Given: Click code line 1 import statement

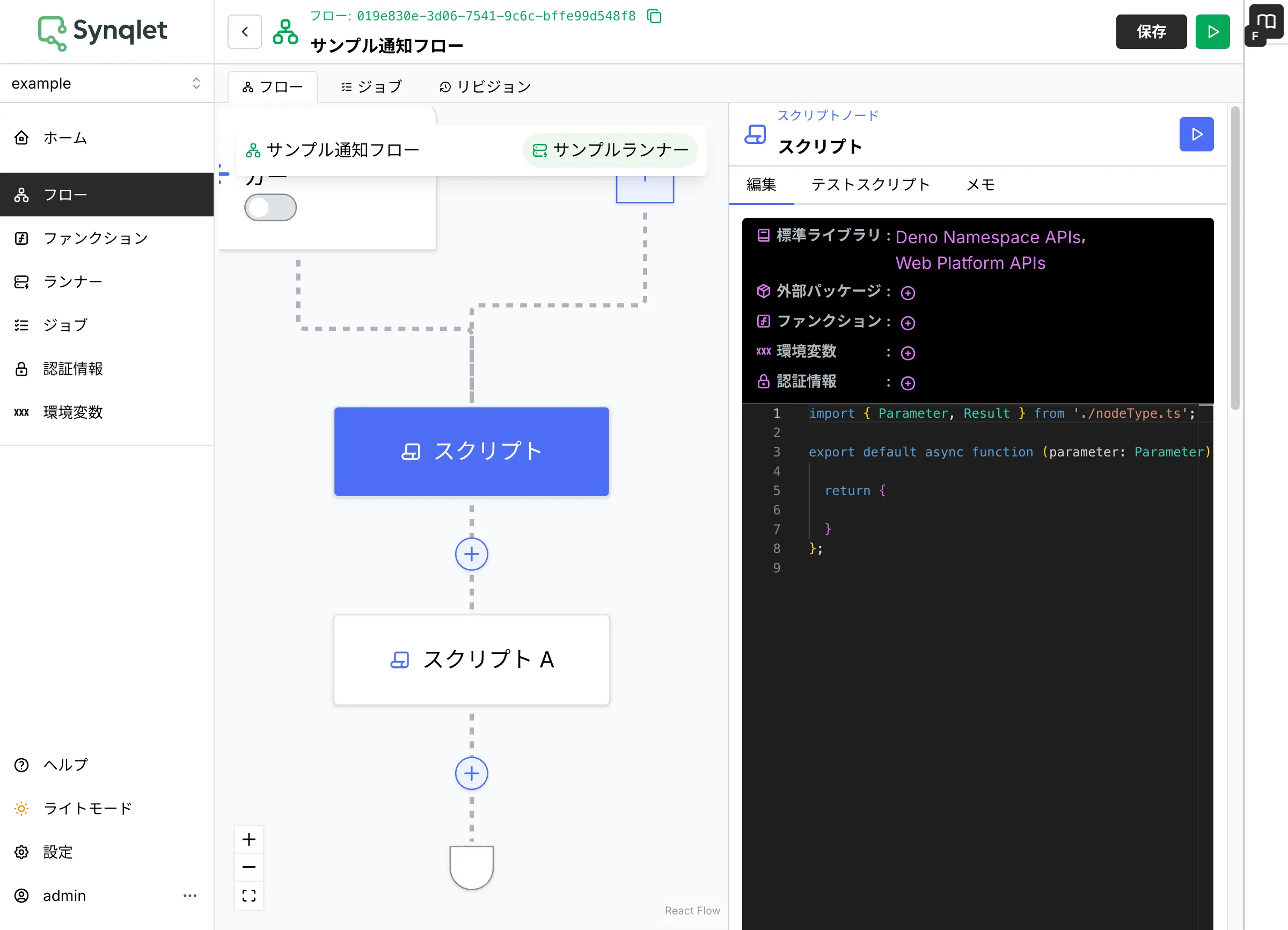Looking at the screenshot, I should tap(1002, 413).
